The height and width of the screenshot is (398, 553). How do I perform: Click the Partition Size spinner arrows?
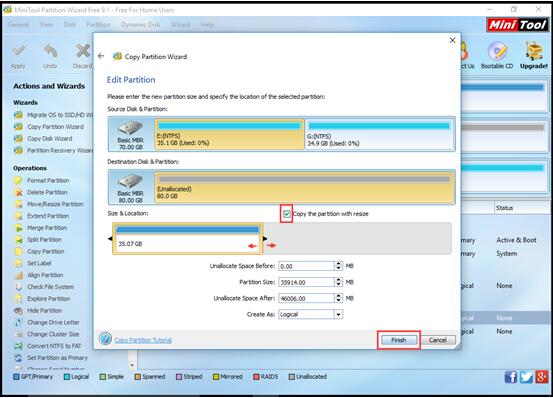(x=338, y=282)
